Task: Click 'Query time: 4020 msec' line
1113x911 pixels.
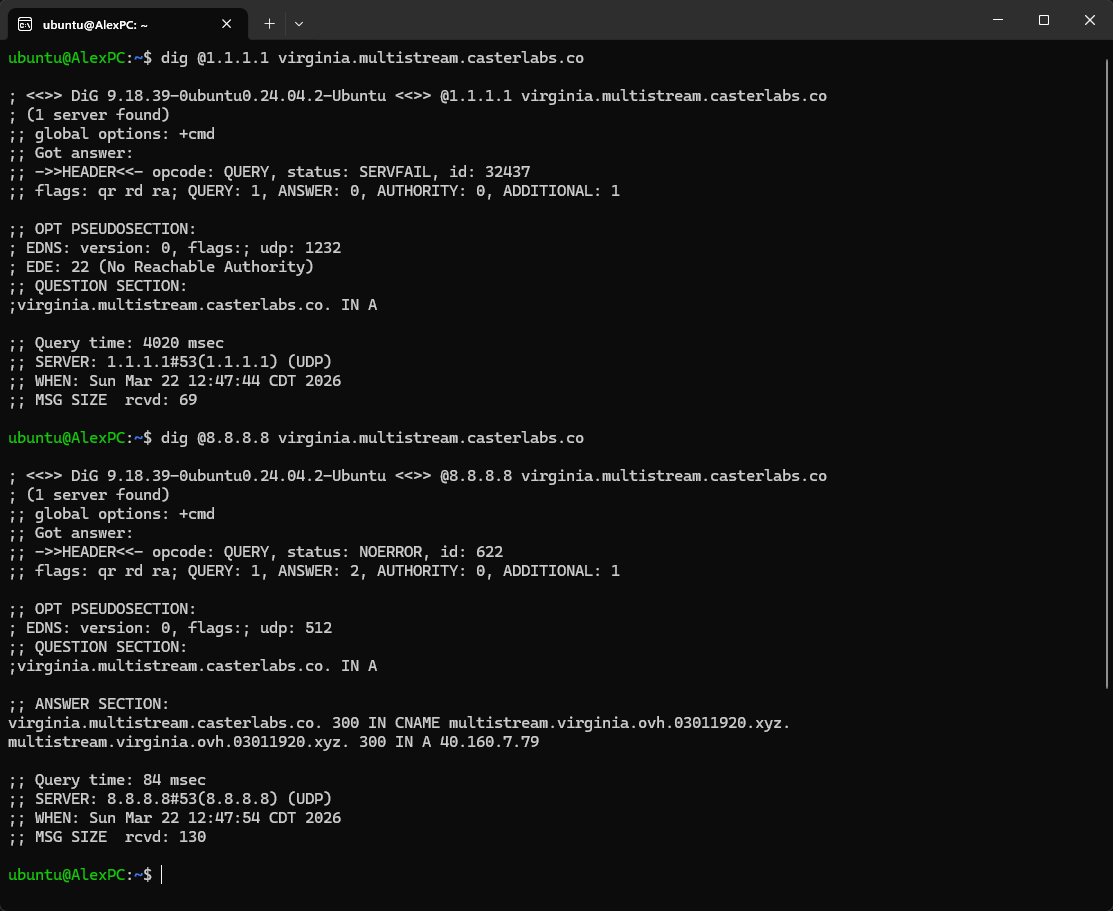Action: click(x=116, y=343)
